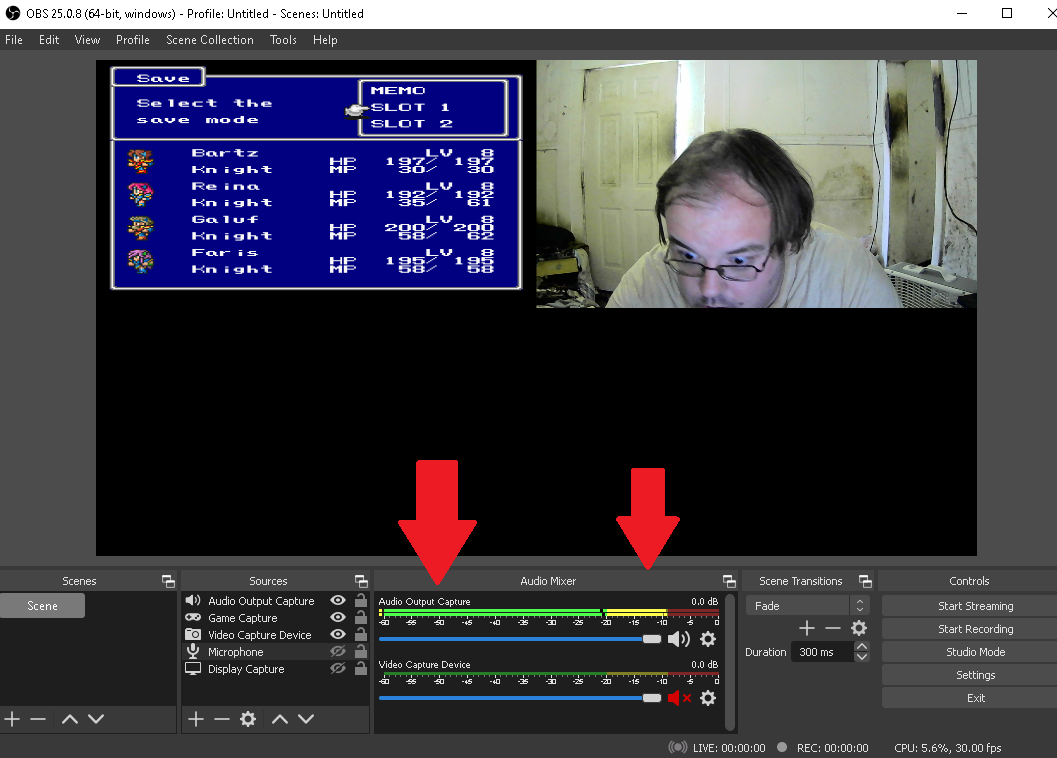Open the Fade transition dropdown
The image size is (1057, 758).
pos(807,606)
